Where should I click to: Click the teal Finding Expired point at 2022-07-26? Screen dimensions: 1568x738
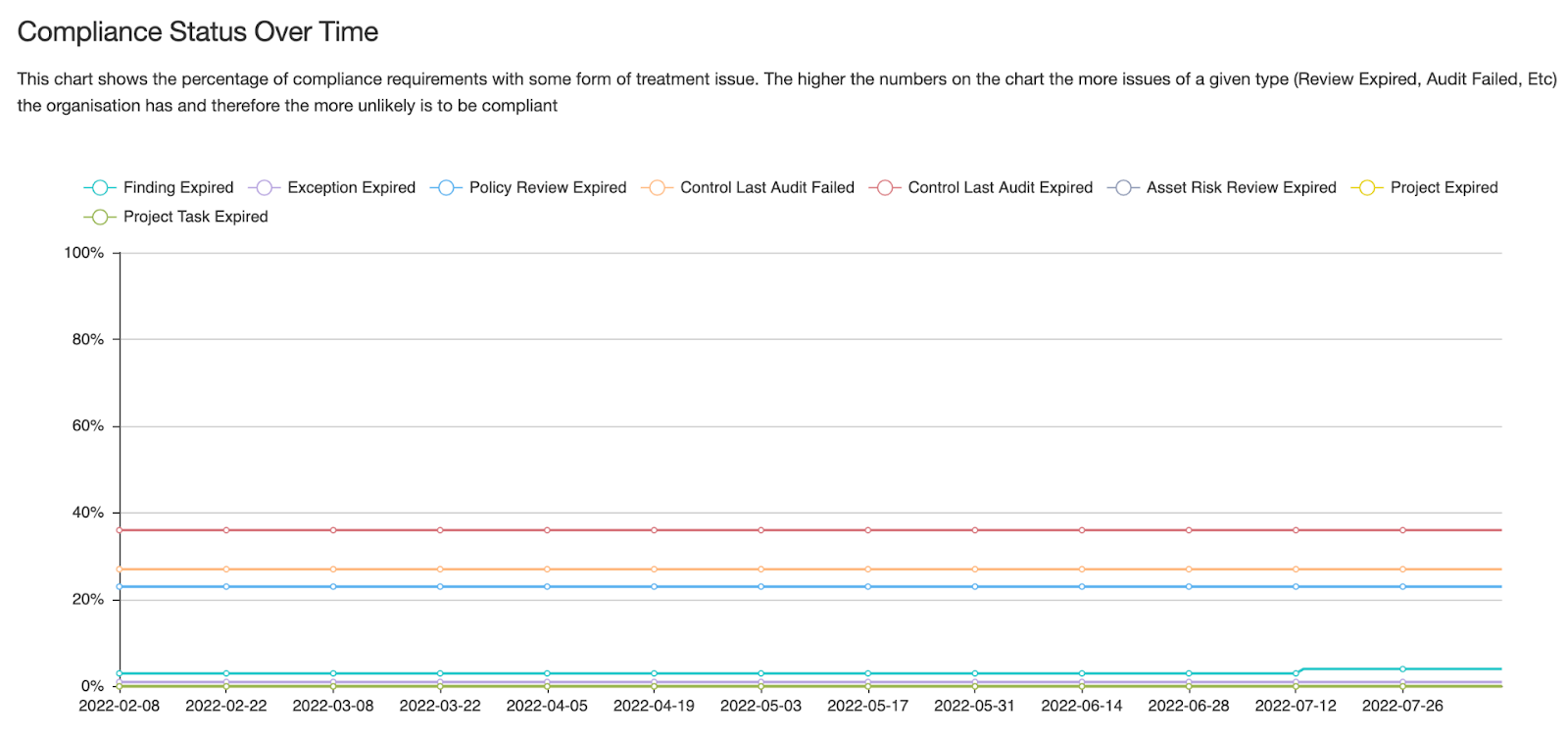click(x=1402, y=669)
